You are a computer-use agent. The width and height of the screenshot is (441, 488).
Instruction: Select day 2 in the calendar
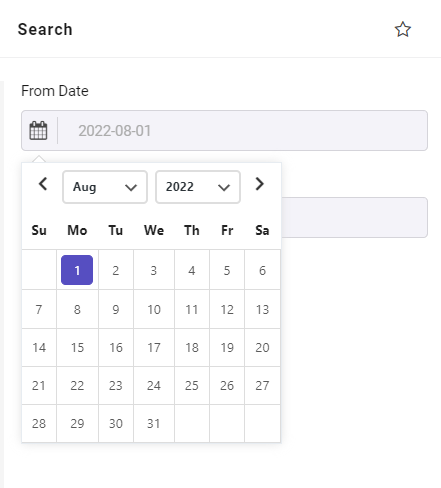[x=116, y=270]
